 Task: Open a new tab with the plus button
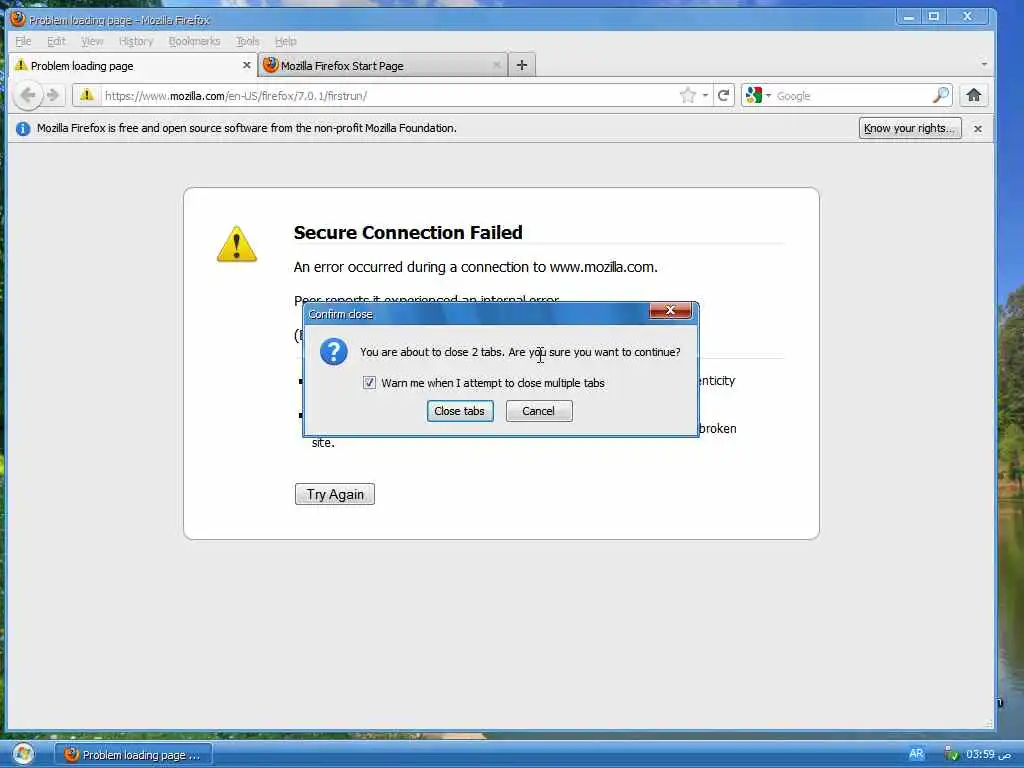pos(522,65)
